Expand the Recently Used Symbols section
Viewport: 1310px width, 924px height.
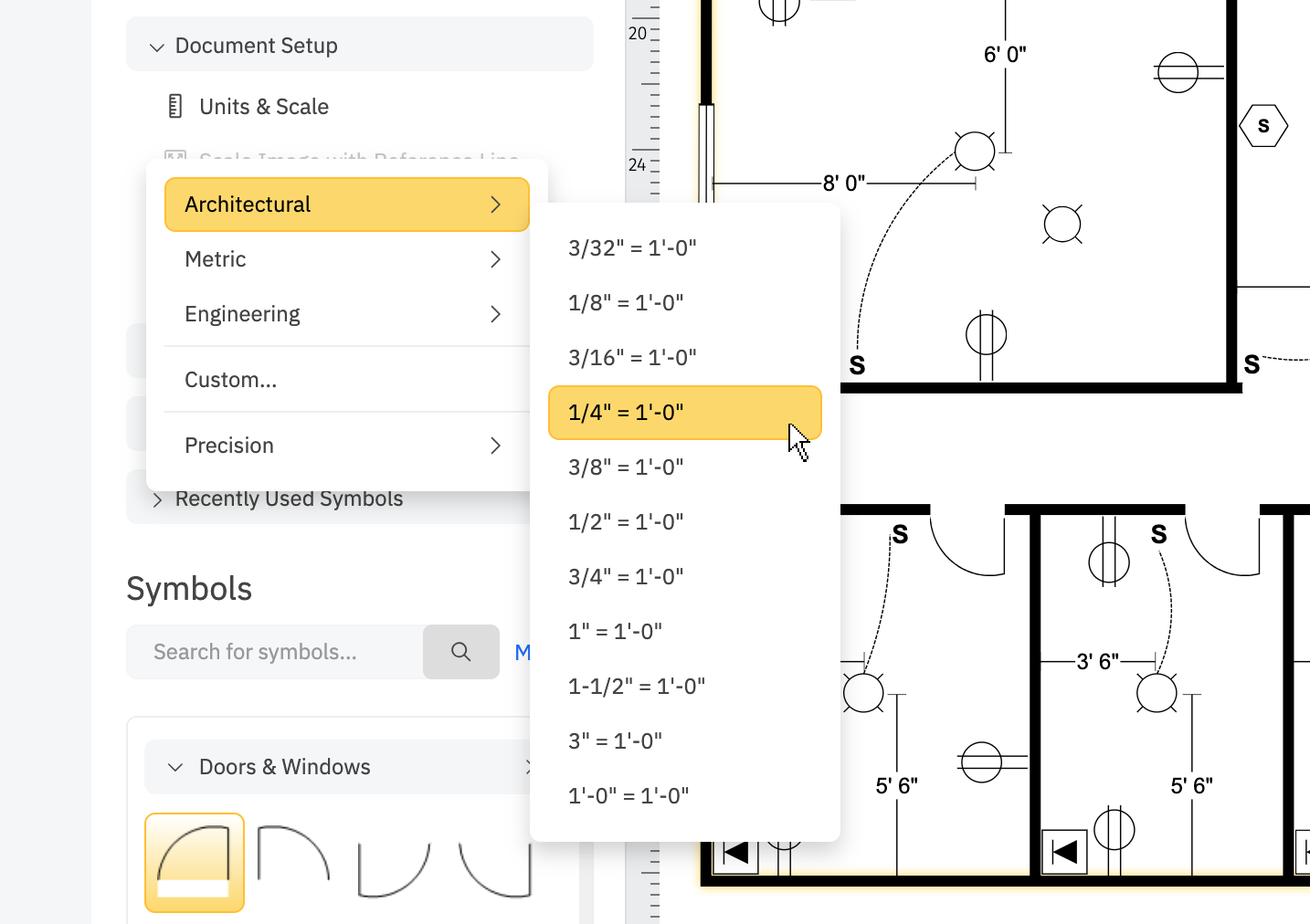click(x=156, y=499)
